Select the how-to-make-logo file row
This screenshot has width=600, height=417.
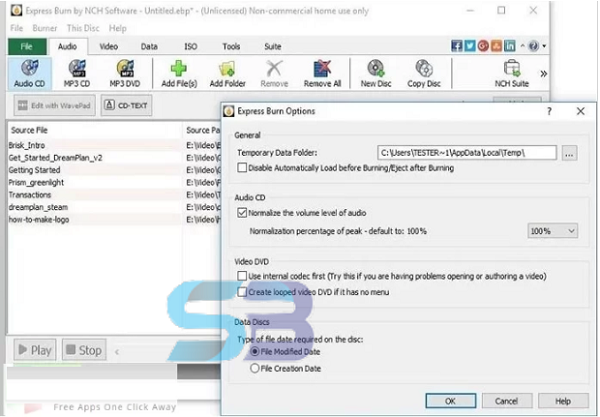point(95,220)
